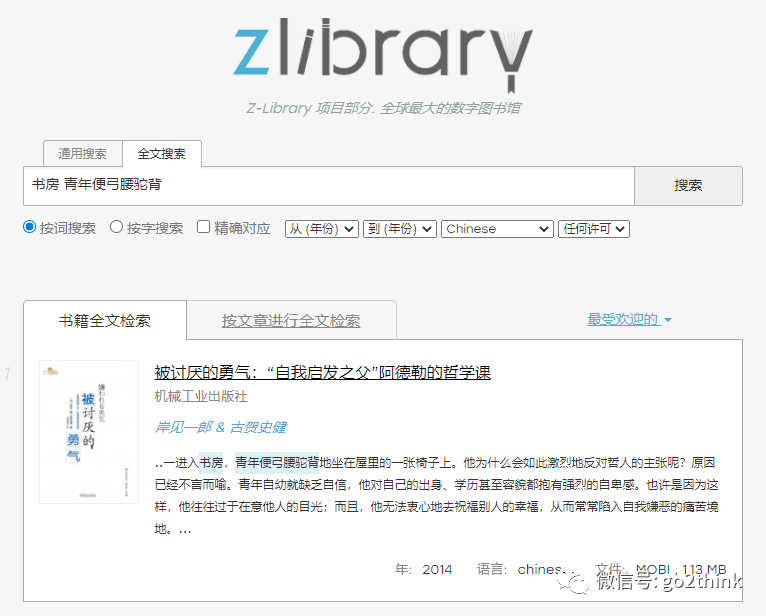Open author link 岸见一郎
The width and height of the screenshot is (766, 616).
pos(183,427)
